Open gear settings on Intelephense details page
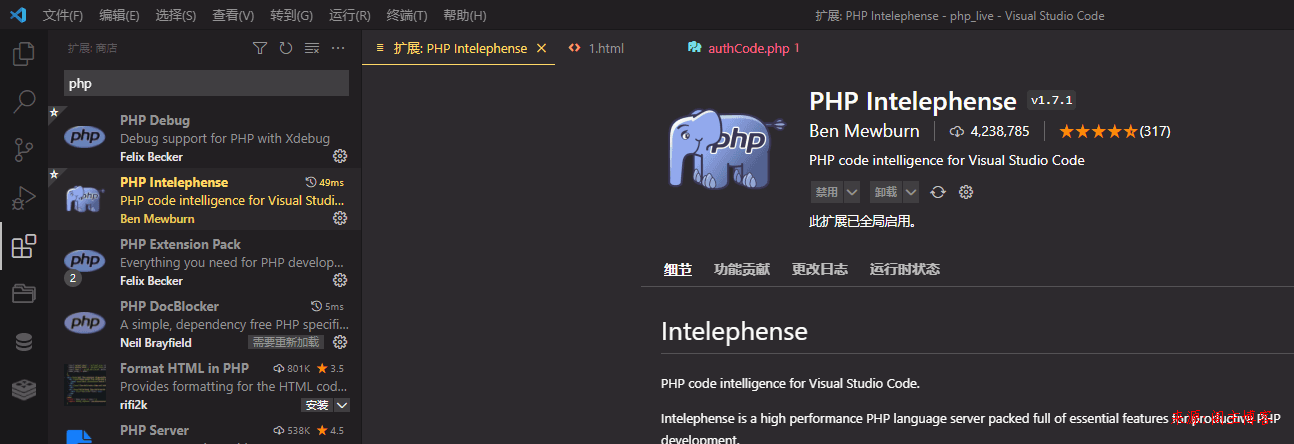1294x444 pixels. [x=966, y=192]
